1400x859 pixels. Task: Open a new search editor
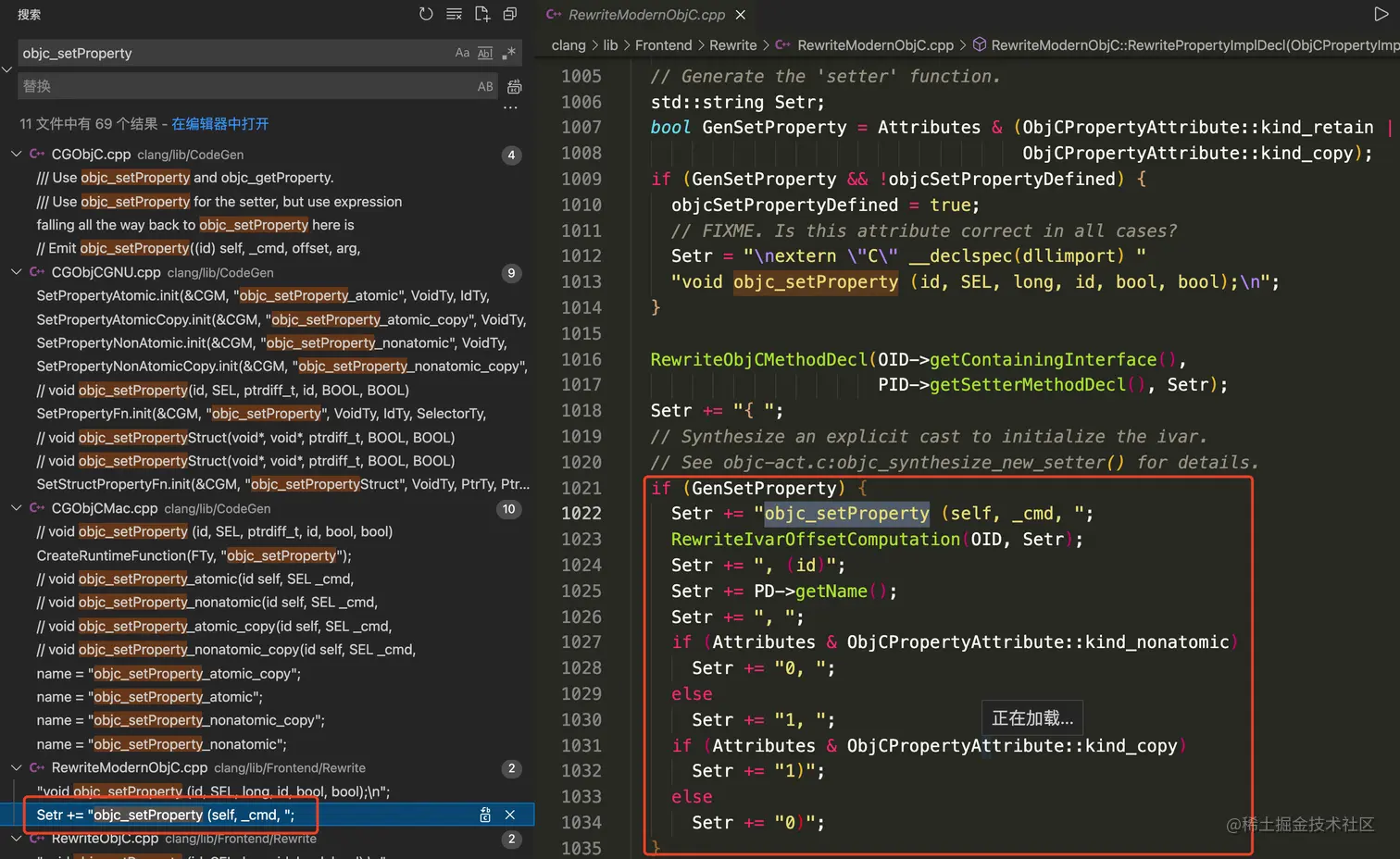click(x=482, y=14)
